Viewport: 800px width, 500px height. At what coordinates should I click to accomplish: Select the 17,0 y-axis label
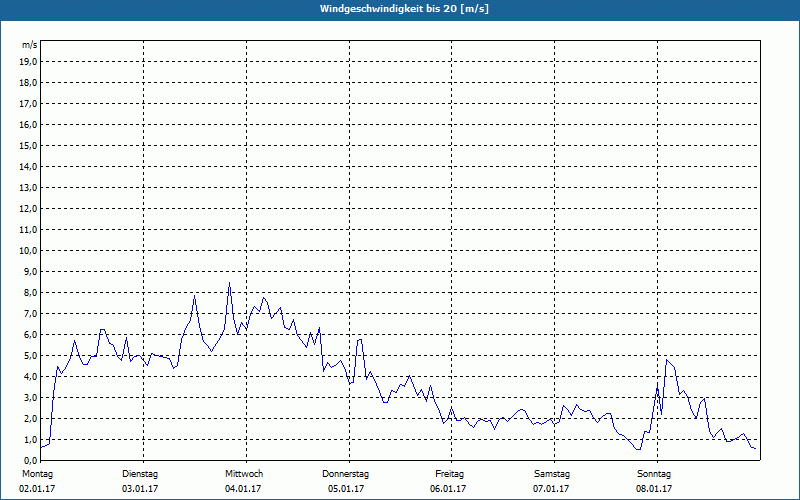pos(29,104)
